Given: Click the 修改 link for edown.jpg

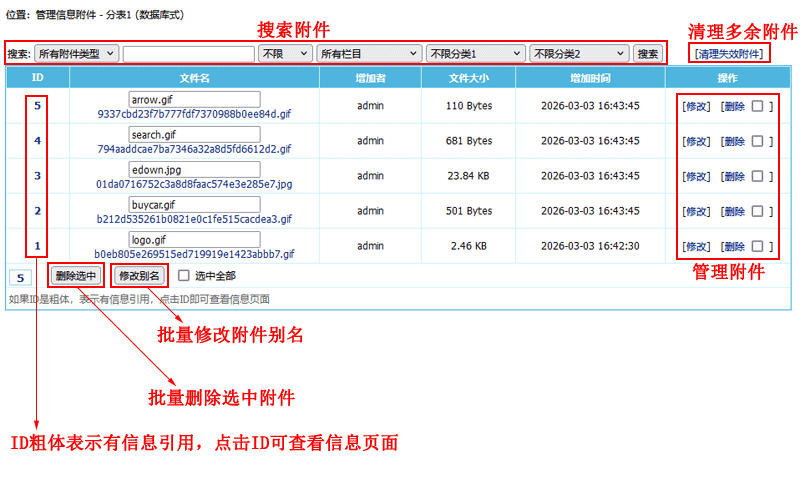Looking at the screenshot, I should click(x=695, y=176).
